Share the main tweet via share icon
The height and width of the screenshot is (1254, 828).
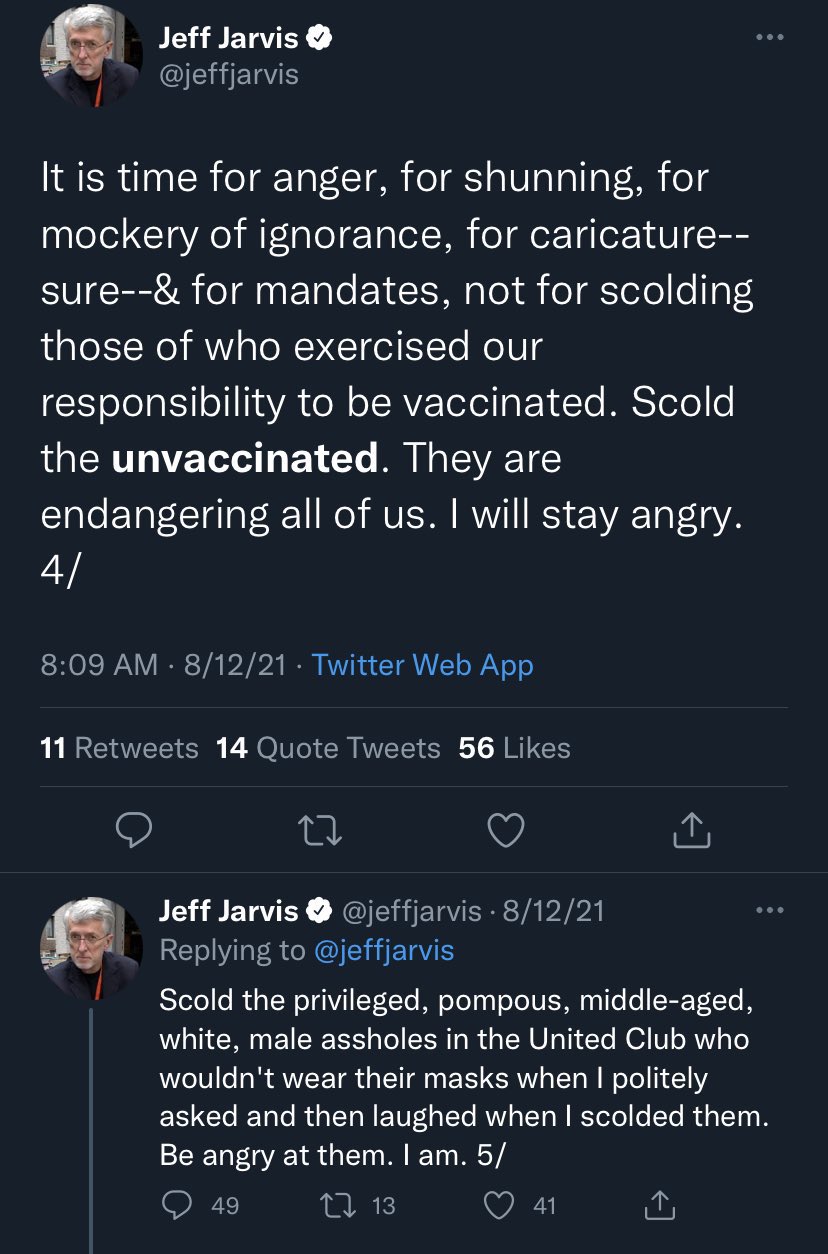point(692,828)
